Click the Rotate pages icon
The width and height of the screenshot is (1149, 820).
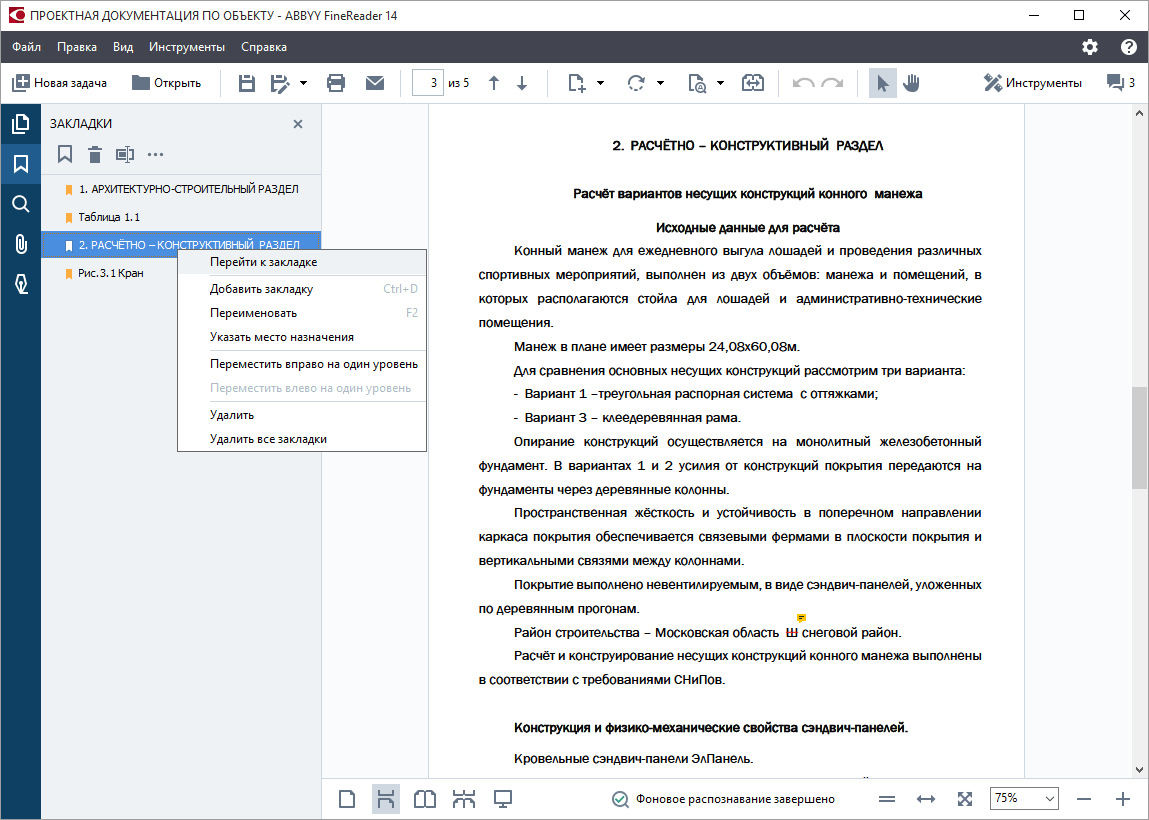[636, 83]
